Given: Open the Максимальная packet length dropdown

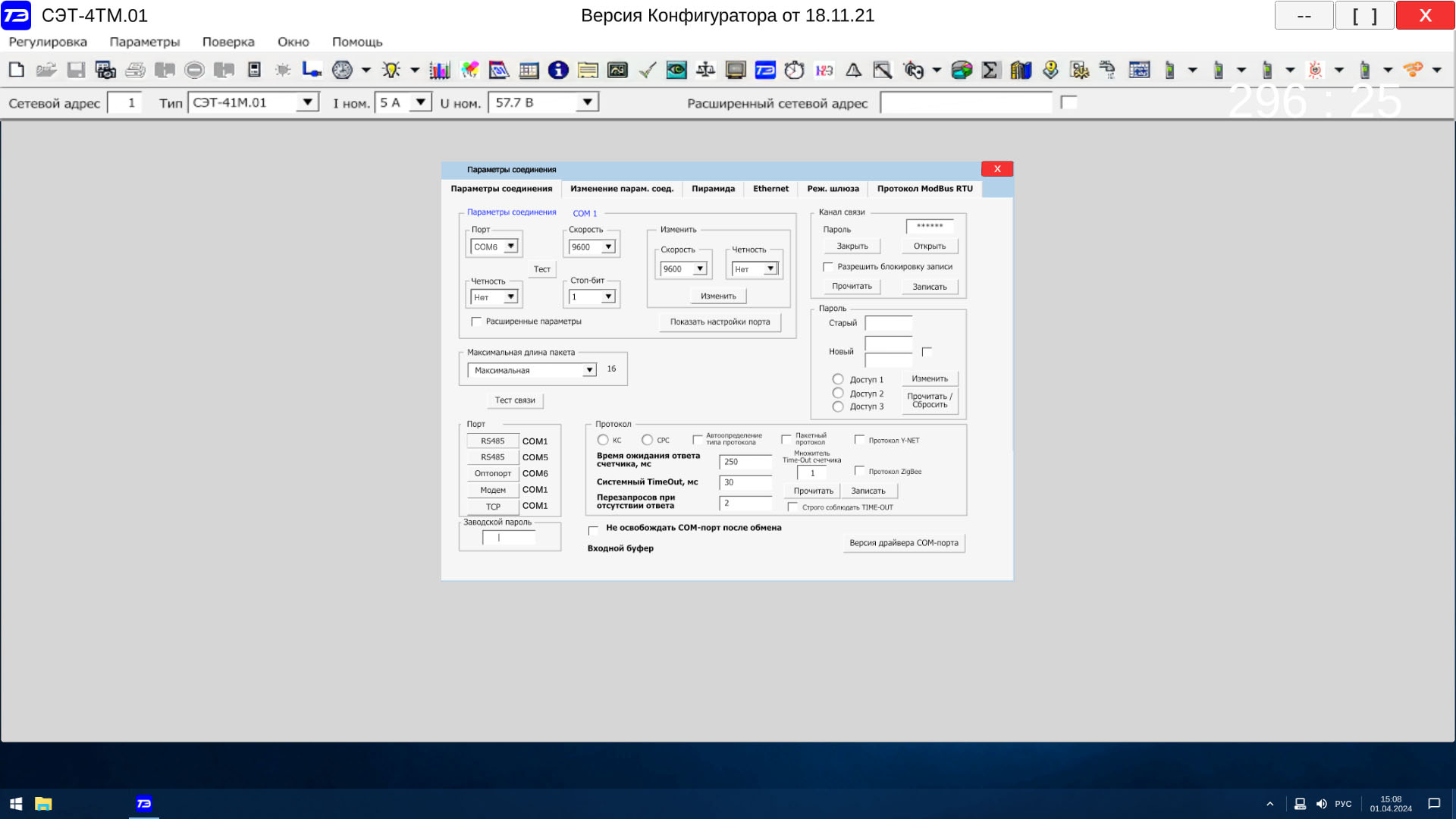Looking at the screenshot, I should point(588,370).
